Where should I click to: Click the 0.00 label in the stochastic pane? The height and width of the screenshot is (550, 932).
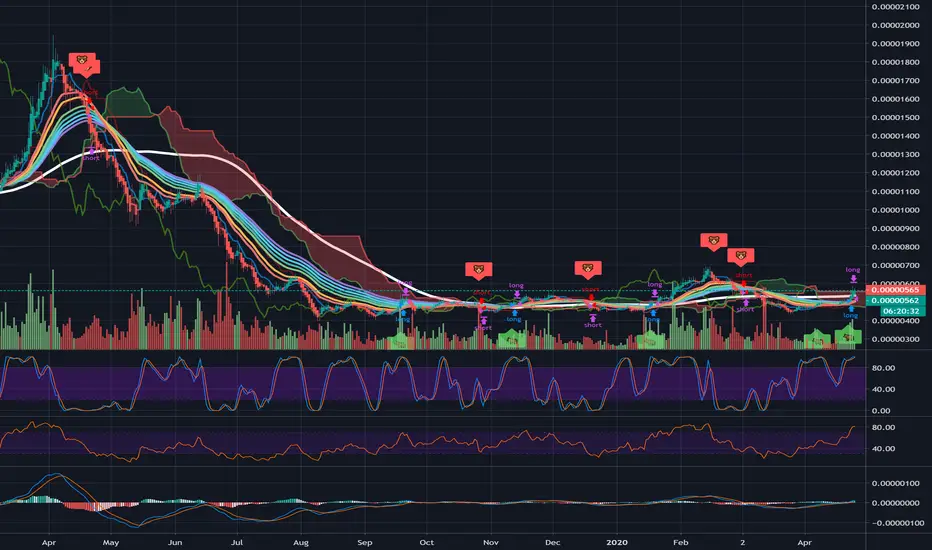881,411
